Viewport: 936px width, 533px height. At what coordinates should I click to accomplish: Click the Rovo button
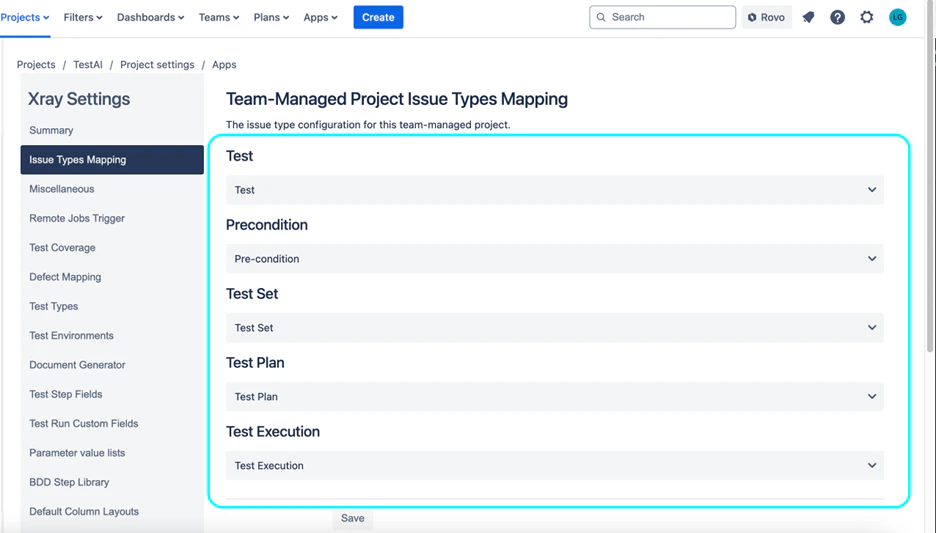point(766,17)
